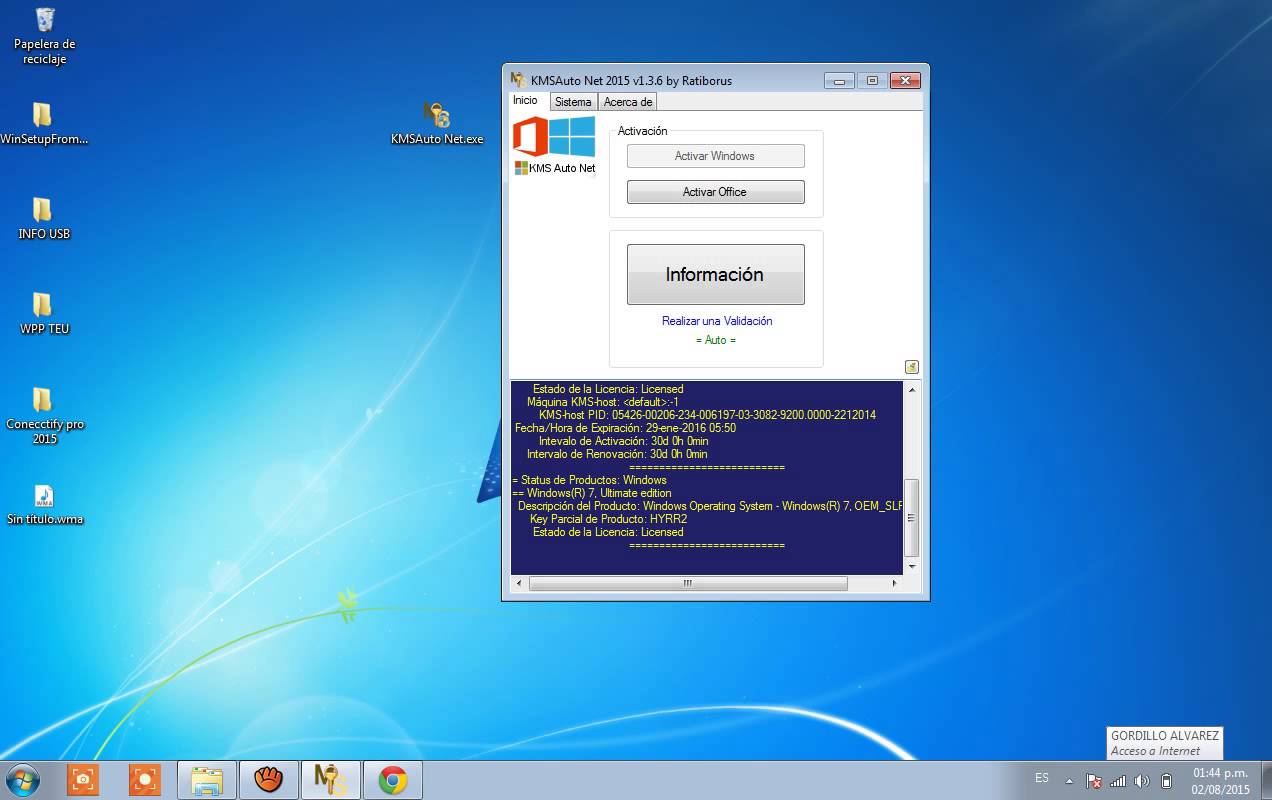The height and width of the screenshot is (800, 1272).
Task: Select the Sin título.wma audio file
Action: [44, 505]
